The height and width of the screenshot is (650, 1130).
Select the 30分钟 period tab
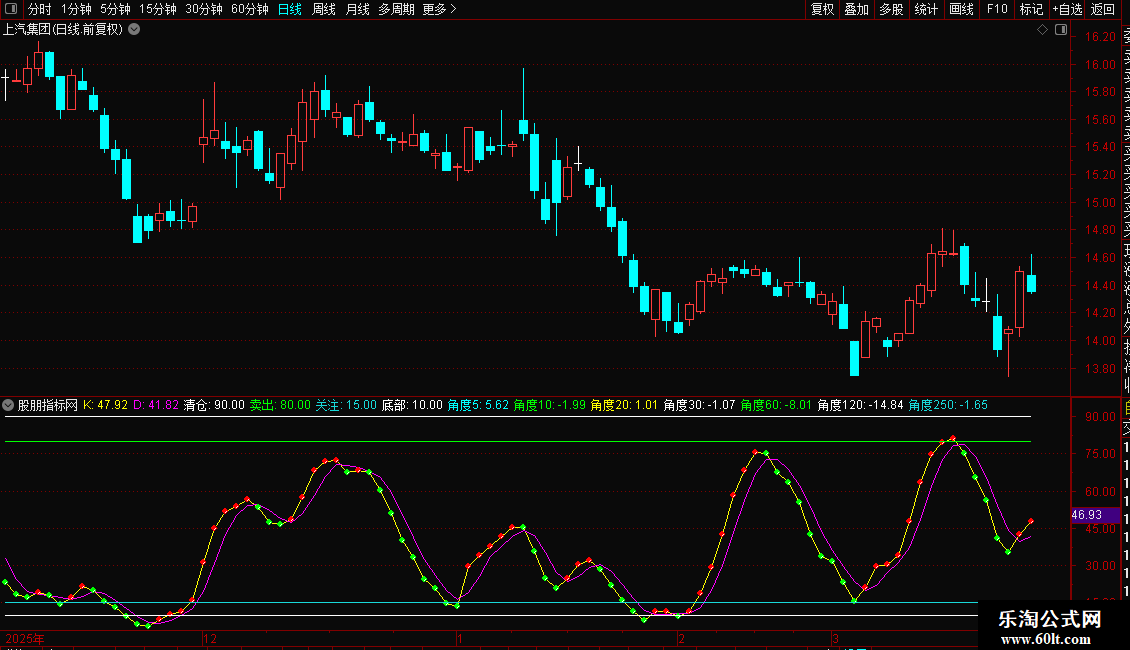[x=204, y=9]
